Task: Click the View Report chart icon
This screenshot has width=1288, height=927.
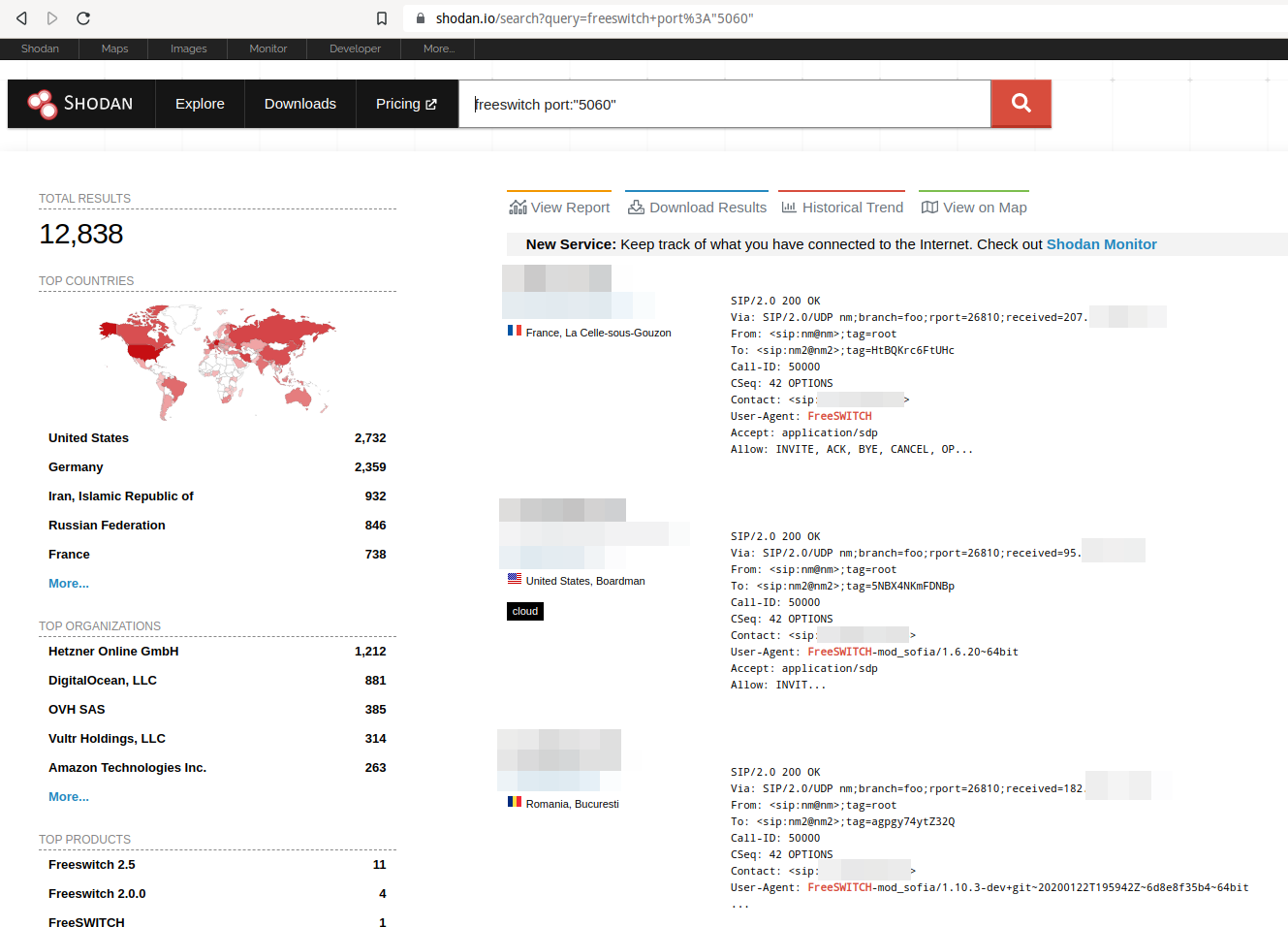Action: (518, 208)
